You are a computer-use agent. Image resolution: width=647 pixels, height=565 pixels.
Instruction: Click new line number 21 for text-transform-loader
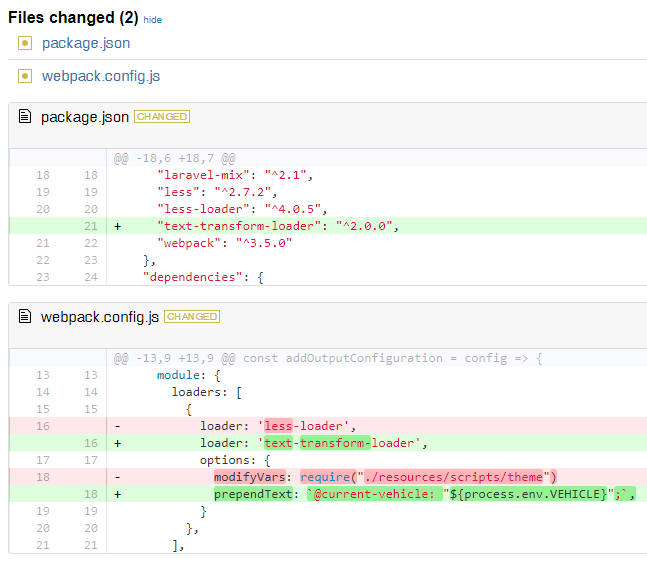tap(91, 226)
